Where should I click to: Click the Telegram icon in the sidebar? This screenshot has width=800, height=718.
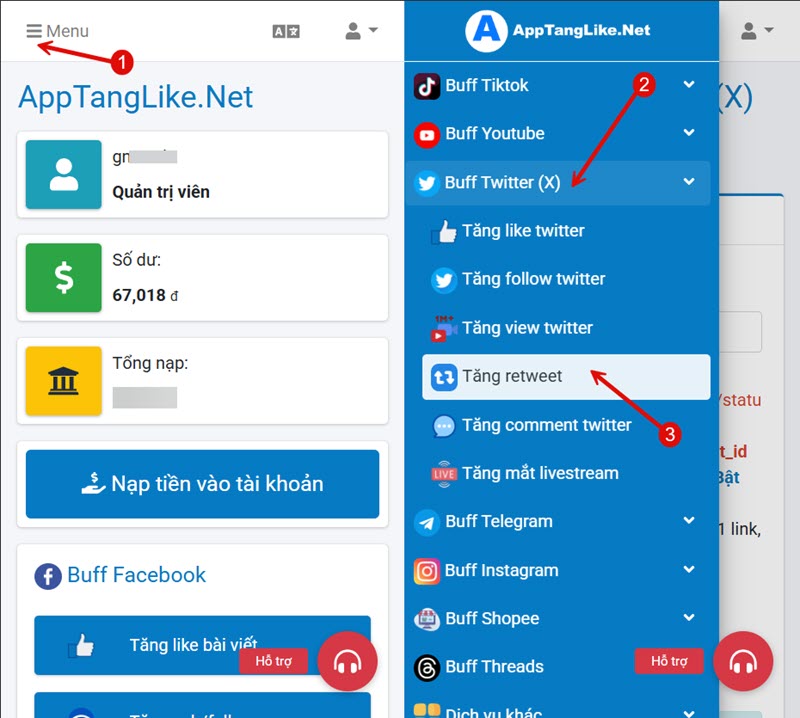[x=427, y=523]
